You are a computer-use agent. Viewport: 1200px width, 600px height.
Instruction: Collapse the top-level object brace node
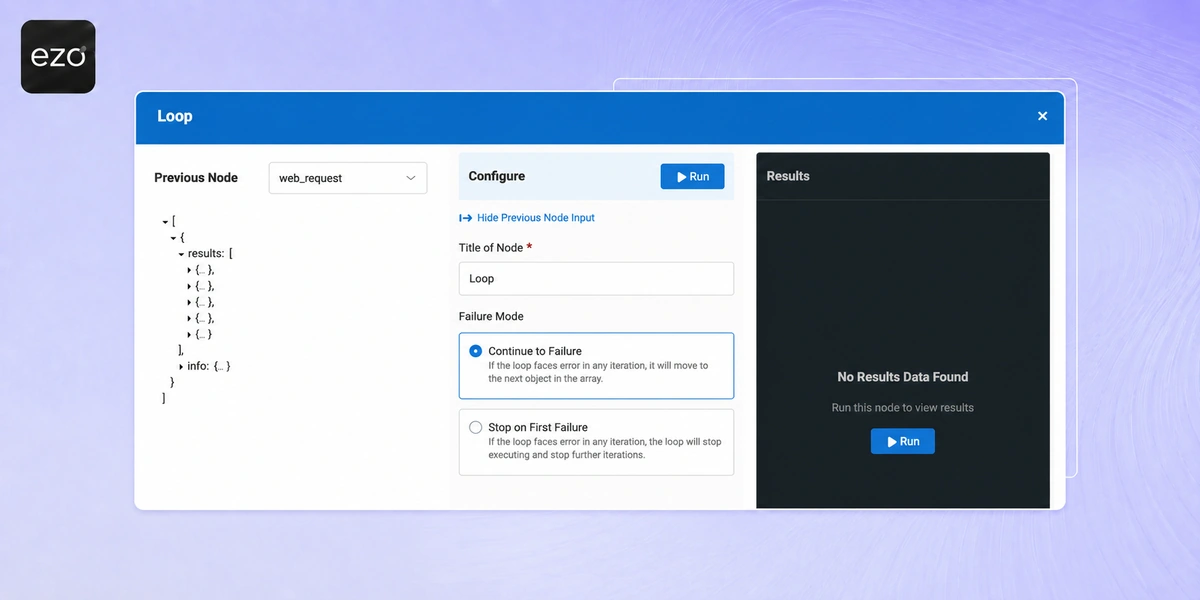click(x=173, y=238)
